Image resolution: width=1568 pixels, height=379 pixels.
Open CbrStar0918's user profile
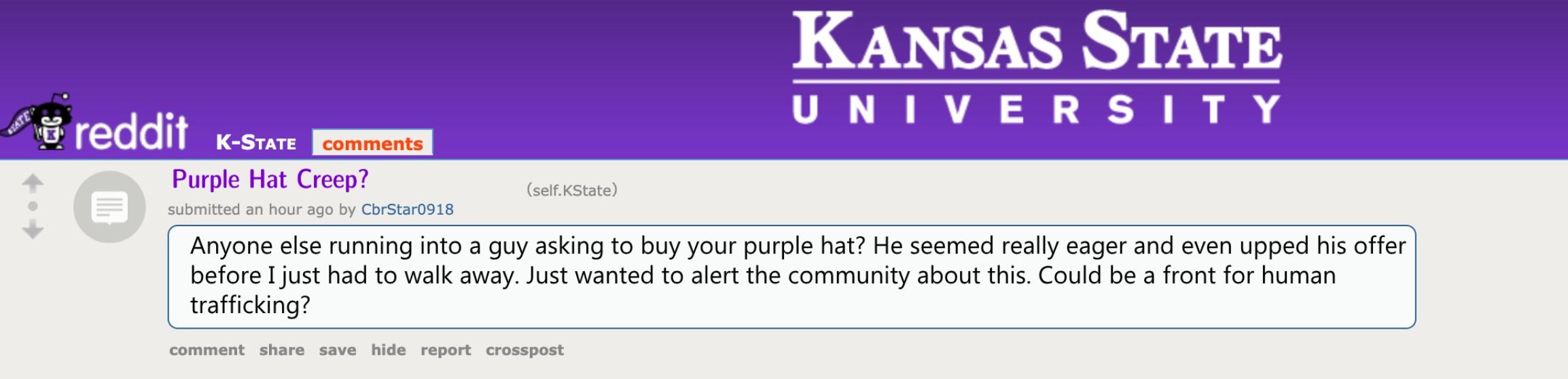407,209
